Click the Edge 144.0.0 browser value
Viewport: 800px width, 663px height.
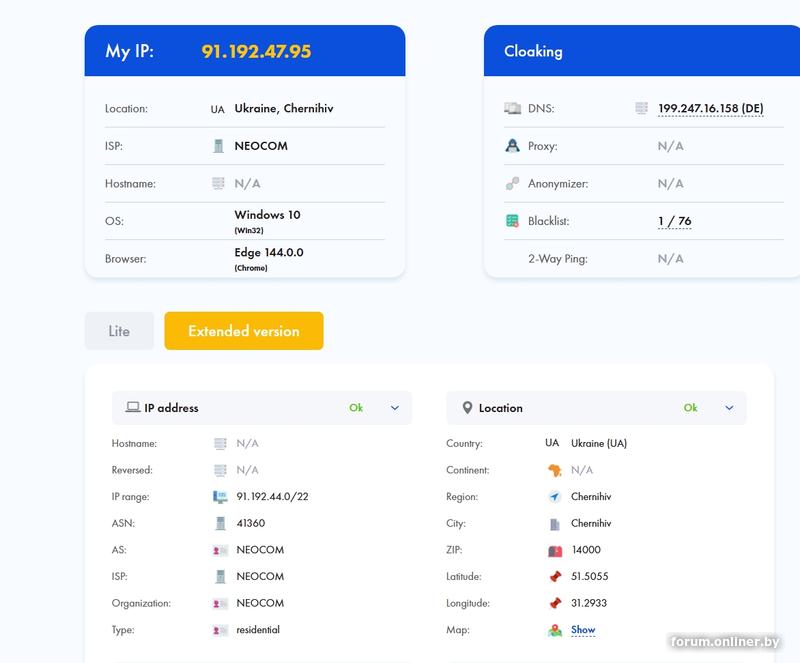(269, 252)
